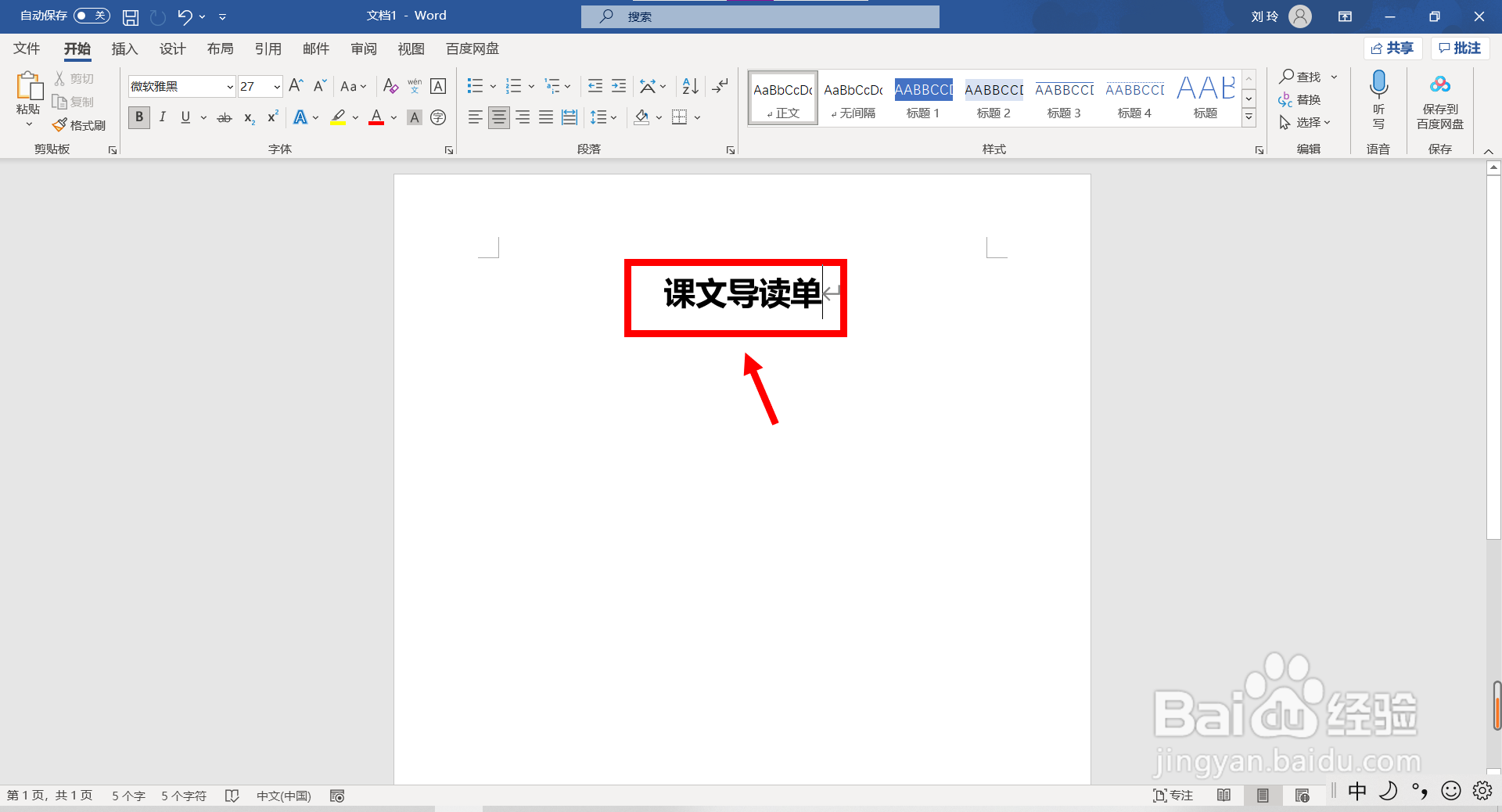The height and width of the screenshot is (812, 1502).
Task: Click the Save icon in the title bar
Action: click(x=131, y=16)
